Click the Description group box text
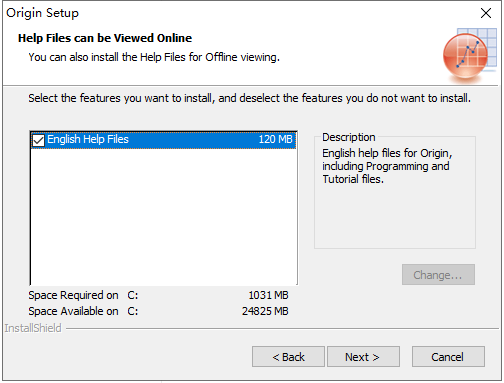504x383 pixels. tap(387, 166)
